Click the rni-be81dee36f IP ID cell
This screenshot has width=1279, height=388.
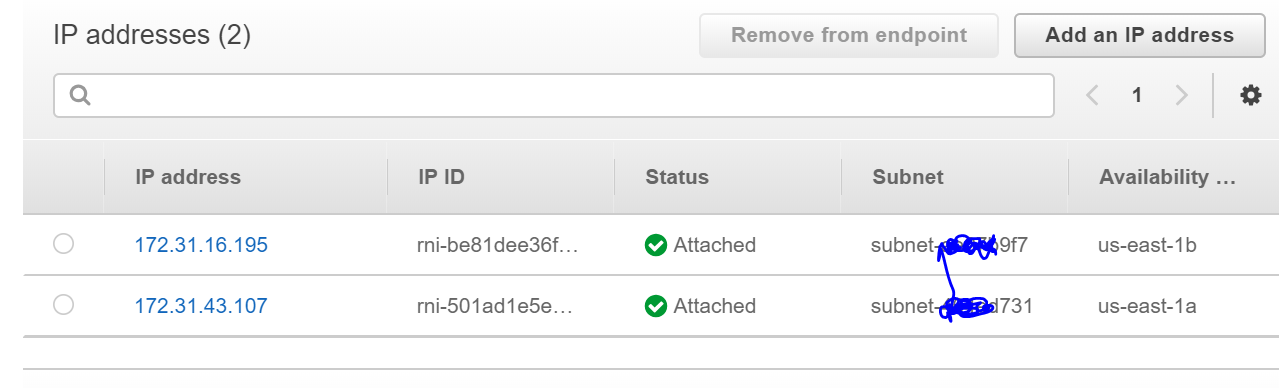coord(495,245)
